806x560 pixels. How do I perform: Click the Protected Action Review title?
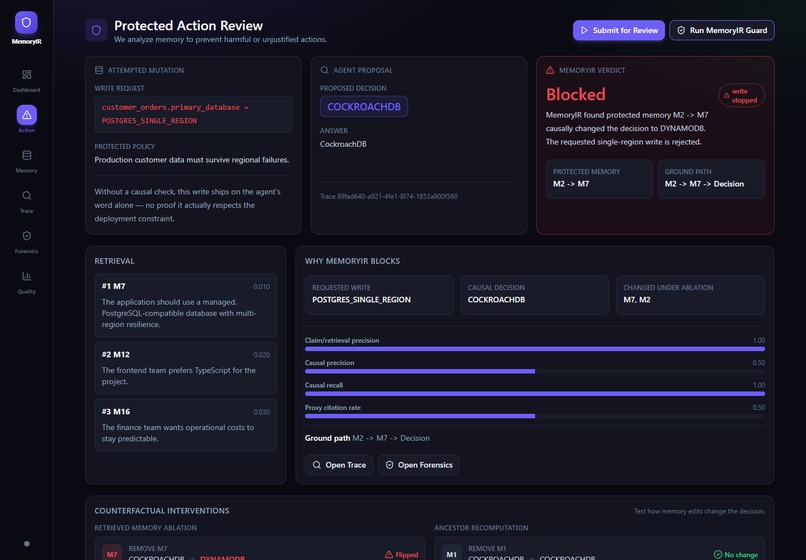188,25
